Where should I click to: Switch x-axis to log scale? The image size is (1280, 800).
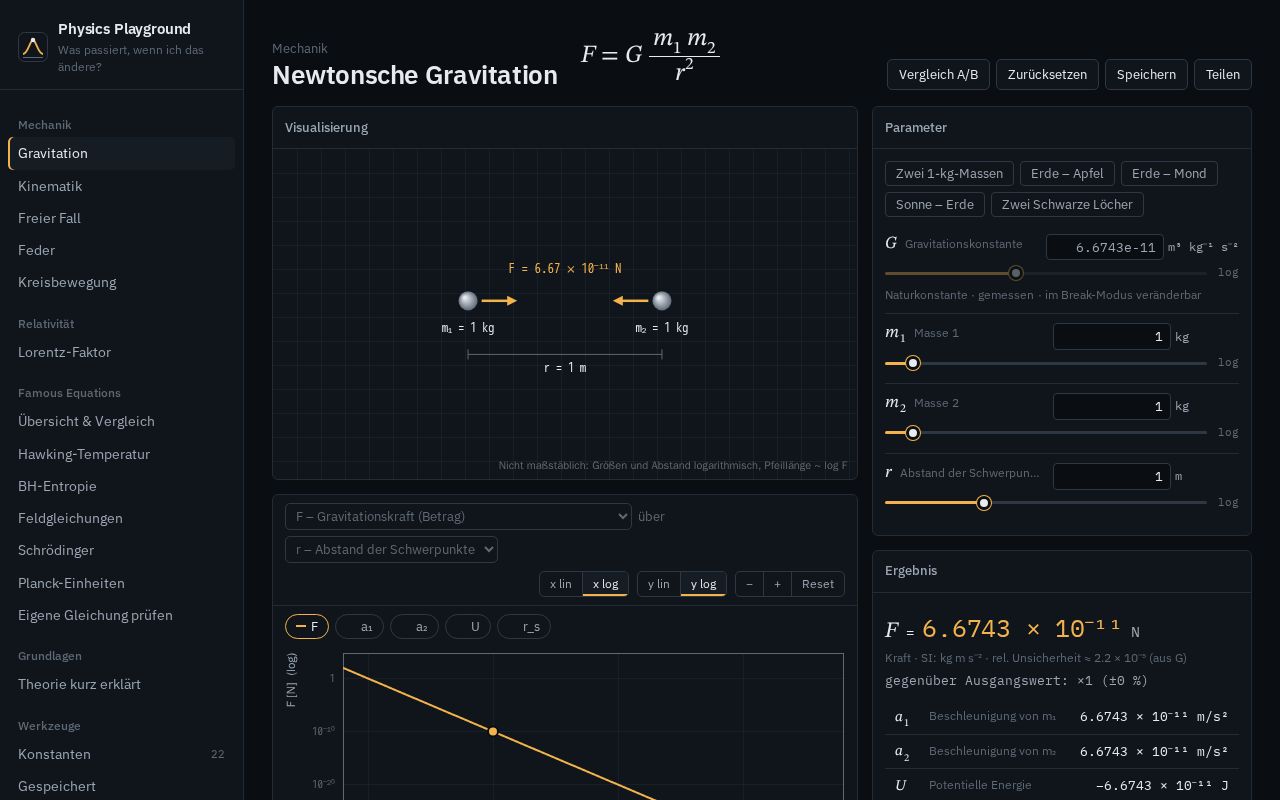605,584
